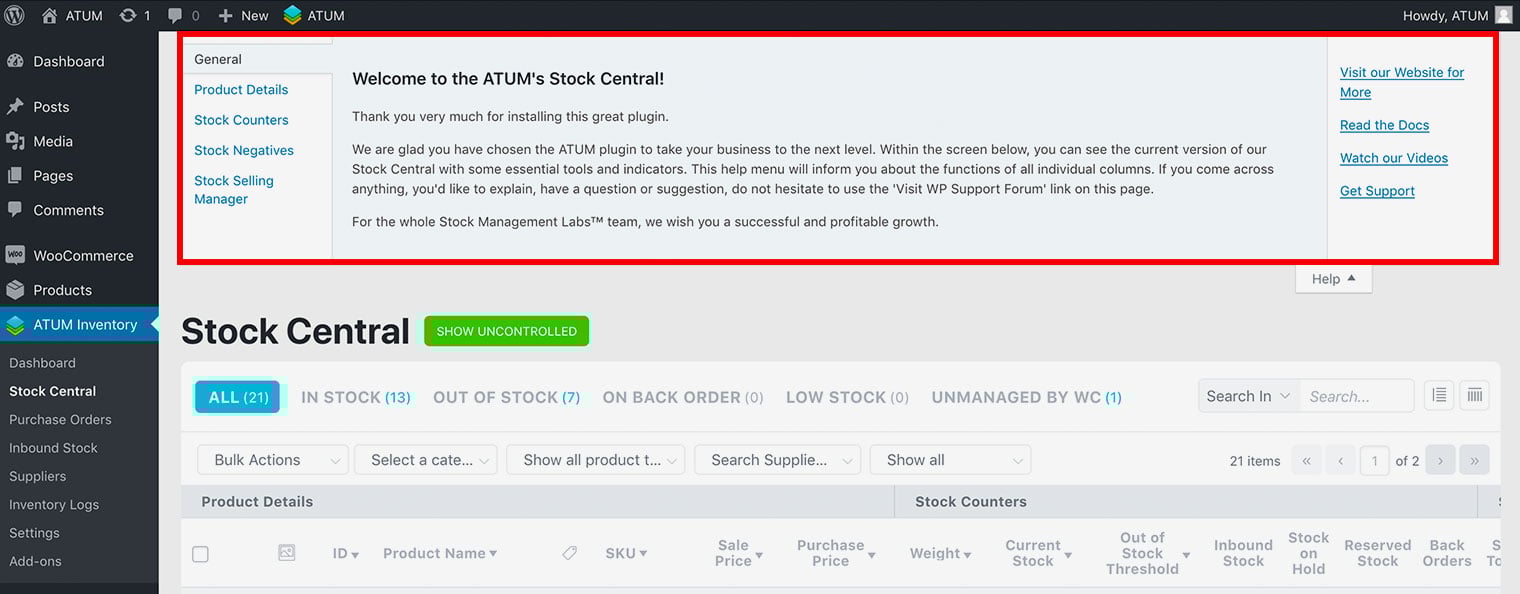Click the Get Support link
This screenshot has height=594, width=1520.
[x=1377, y=191]
